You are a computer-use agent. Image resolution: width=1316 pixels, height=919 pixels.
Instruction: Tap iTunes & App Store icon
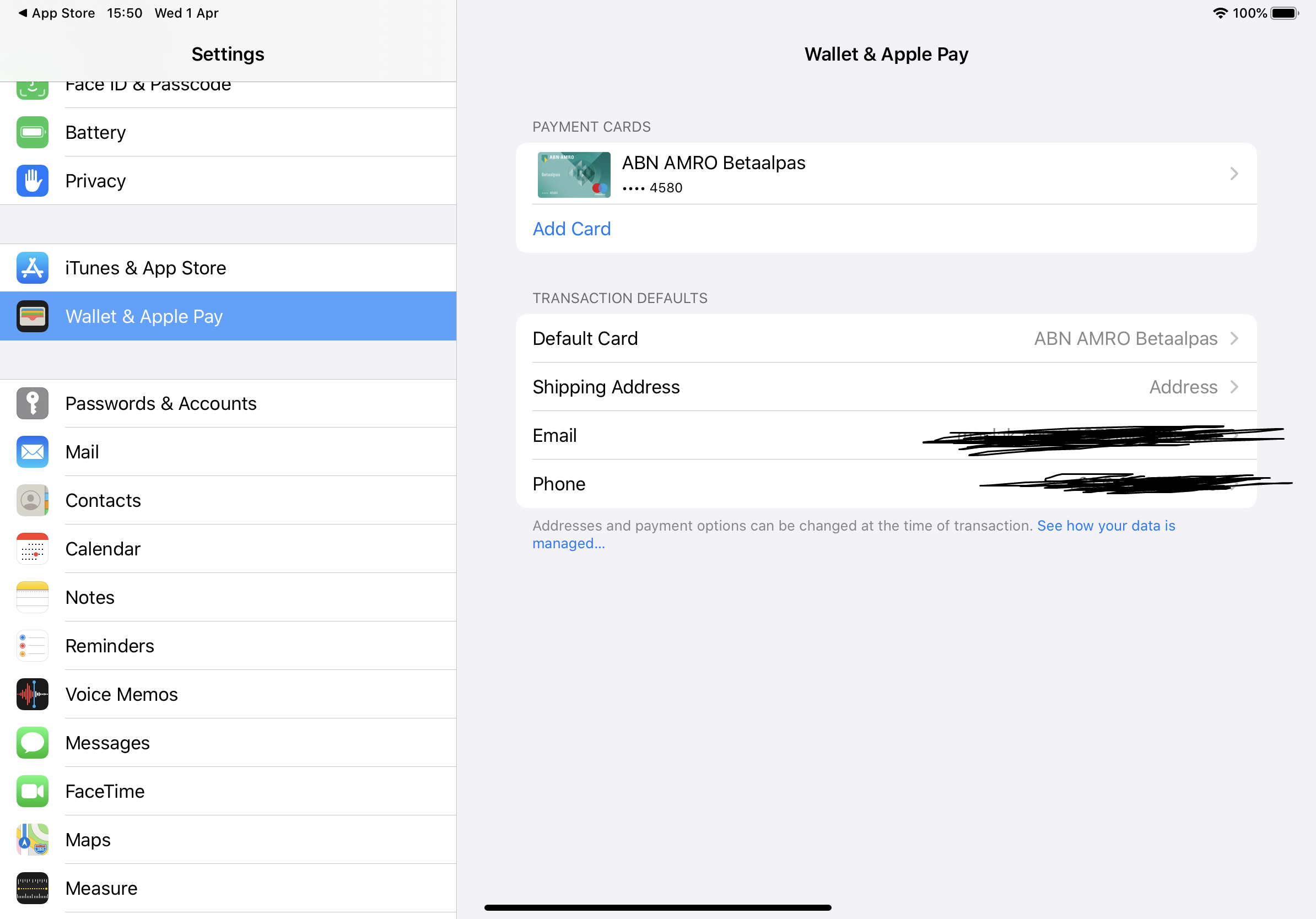(32, 268)
